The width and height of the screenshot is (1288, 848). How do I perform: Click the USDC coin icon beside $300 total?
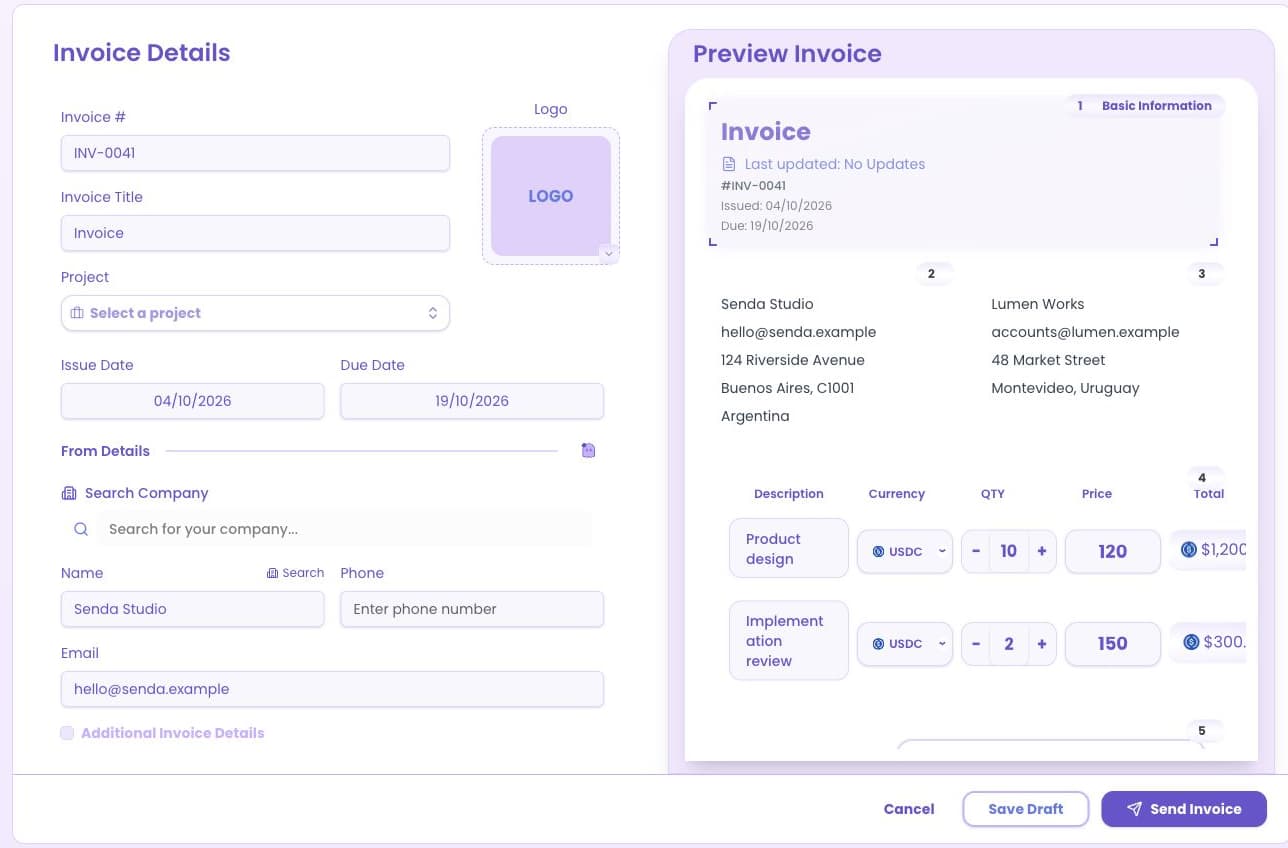pyautogui.click(x=1191, y=642)
